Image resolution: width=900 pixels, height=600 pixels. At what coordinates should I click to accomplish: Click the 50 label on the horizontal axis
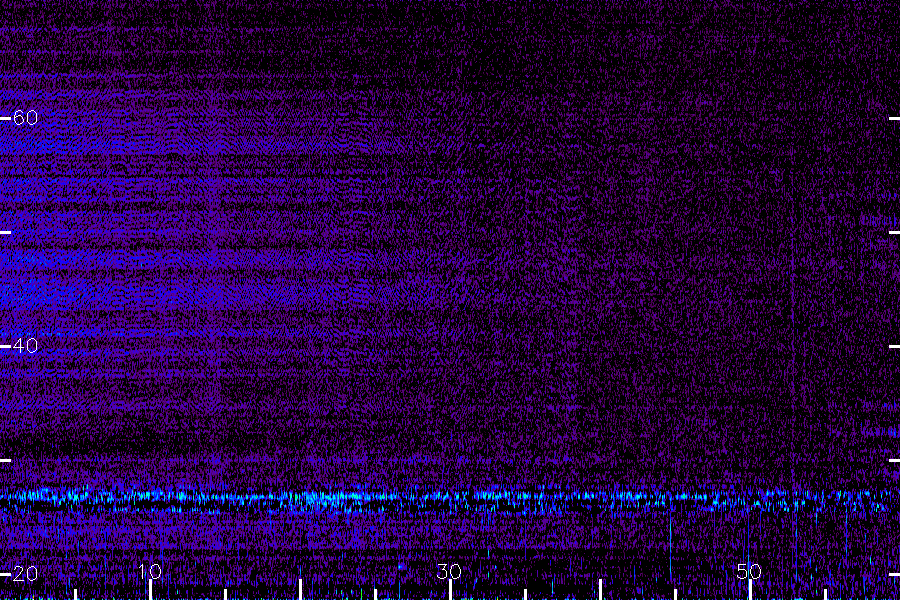[749, 571]
